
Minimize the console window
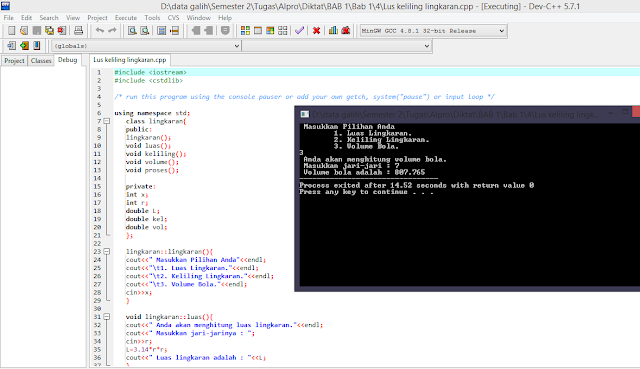click(x=611, y=112)
